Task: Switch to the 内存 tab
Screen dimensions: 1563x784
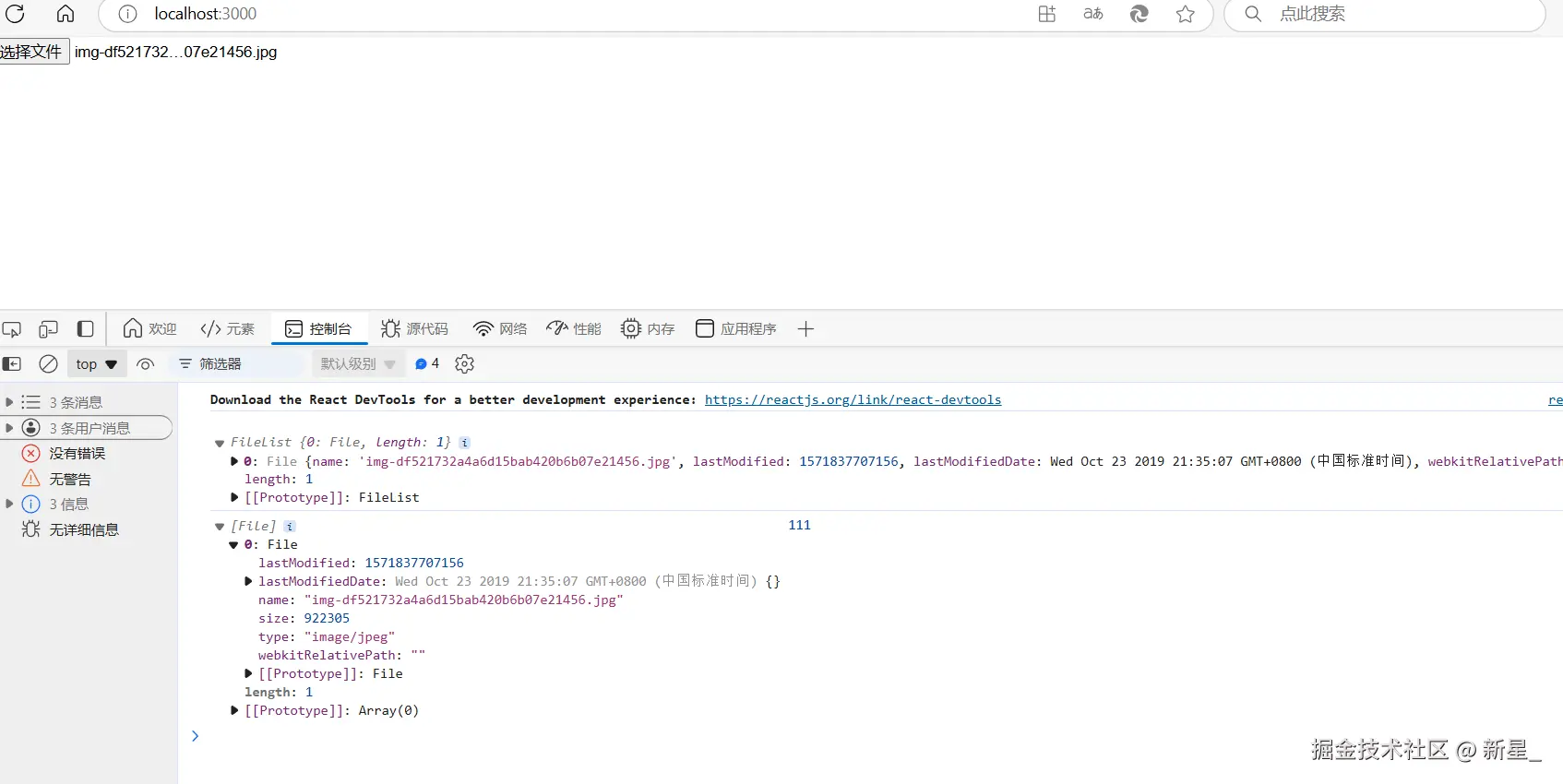Action: click(648, 329)
